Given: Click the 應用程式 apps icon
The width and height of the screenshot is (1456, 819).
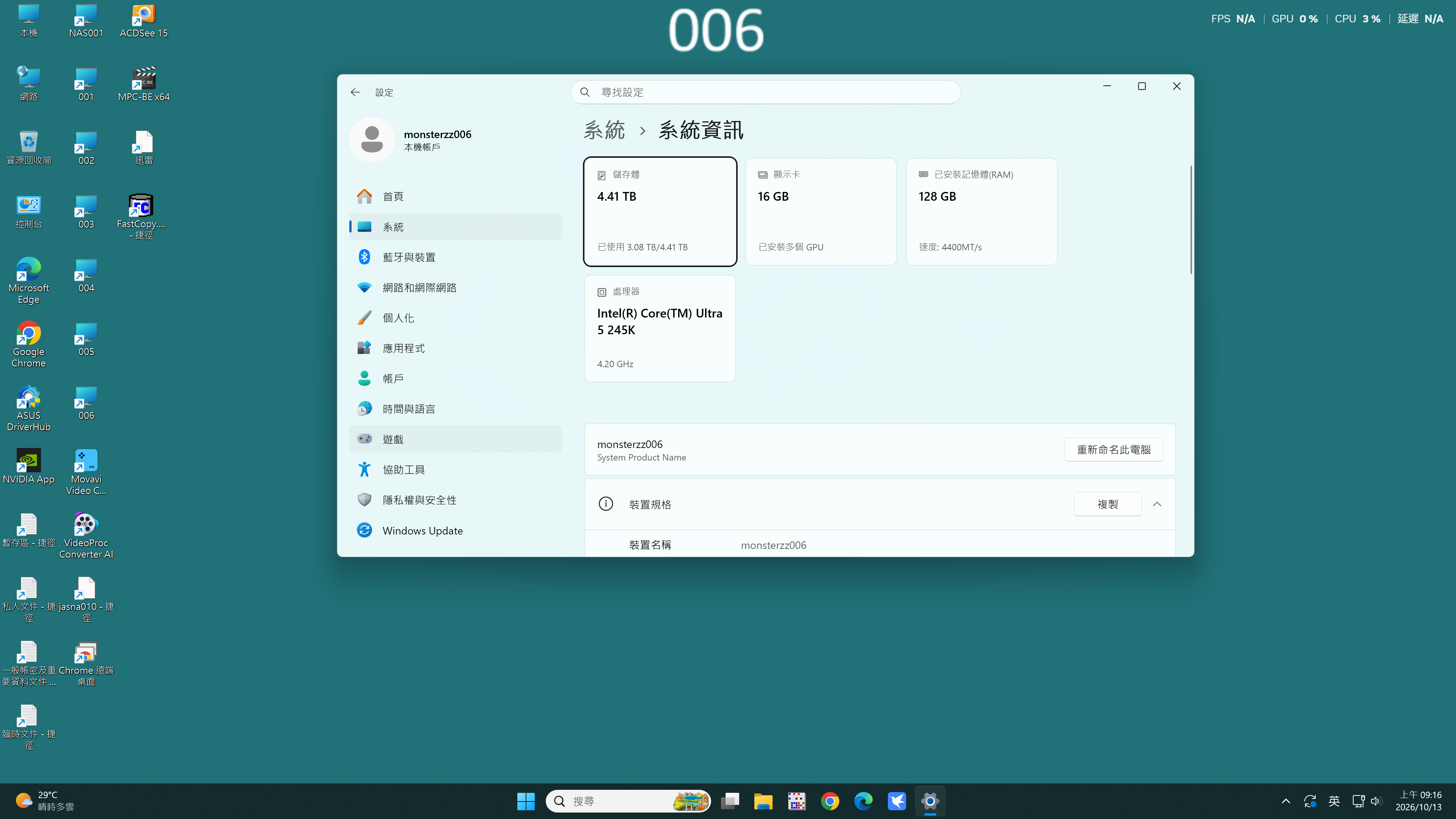Looking at the screenshot, I should tap(364, 347).
